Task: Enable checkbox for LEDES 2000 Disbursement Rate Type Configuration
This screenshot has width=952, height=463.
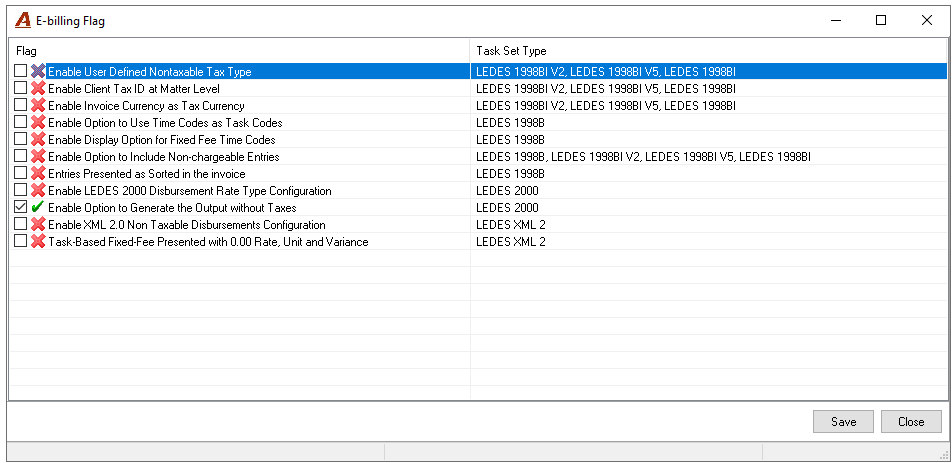Action: 21,190
